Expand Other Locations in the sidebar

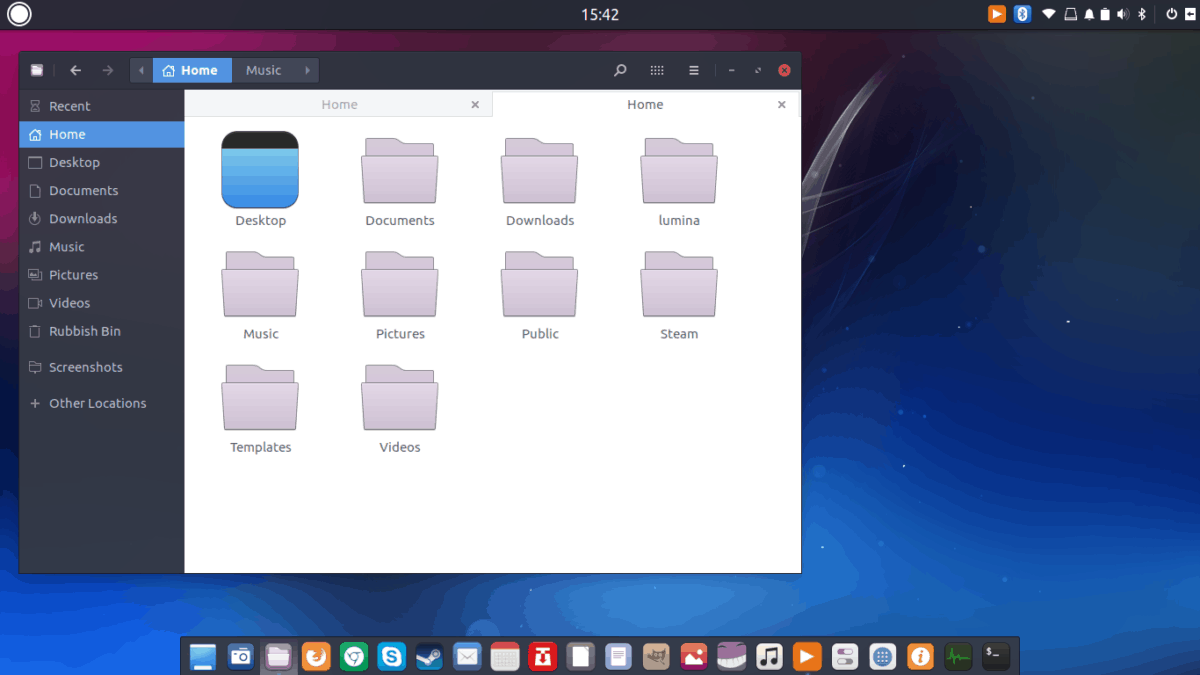[97, 402]
